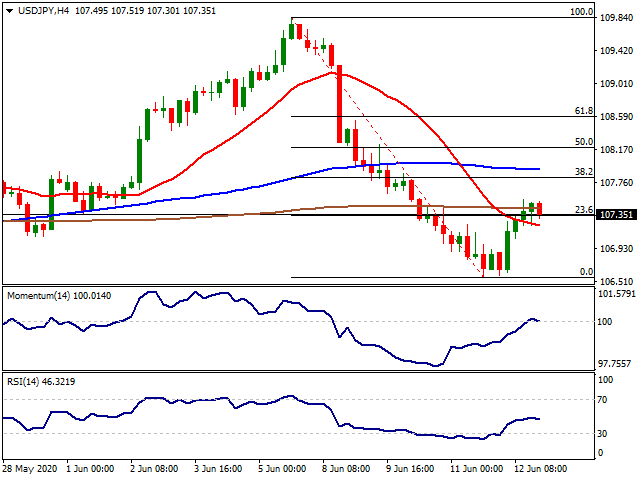Click the RSI 30 level label
The width and height of the screenshot is (640, 480).
coord(602,434)
